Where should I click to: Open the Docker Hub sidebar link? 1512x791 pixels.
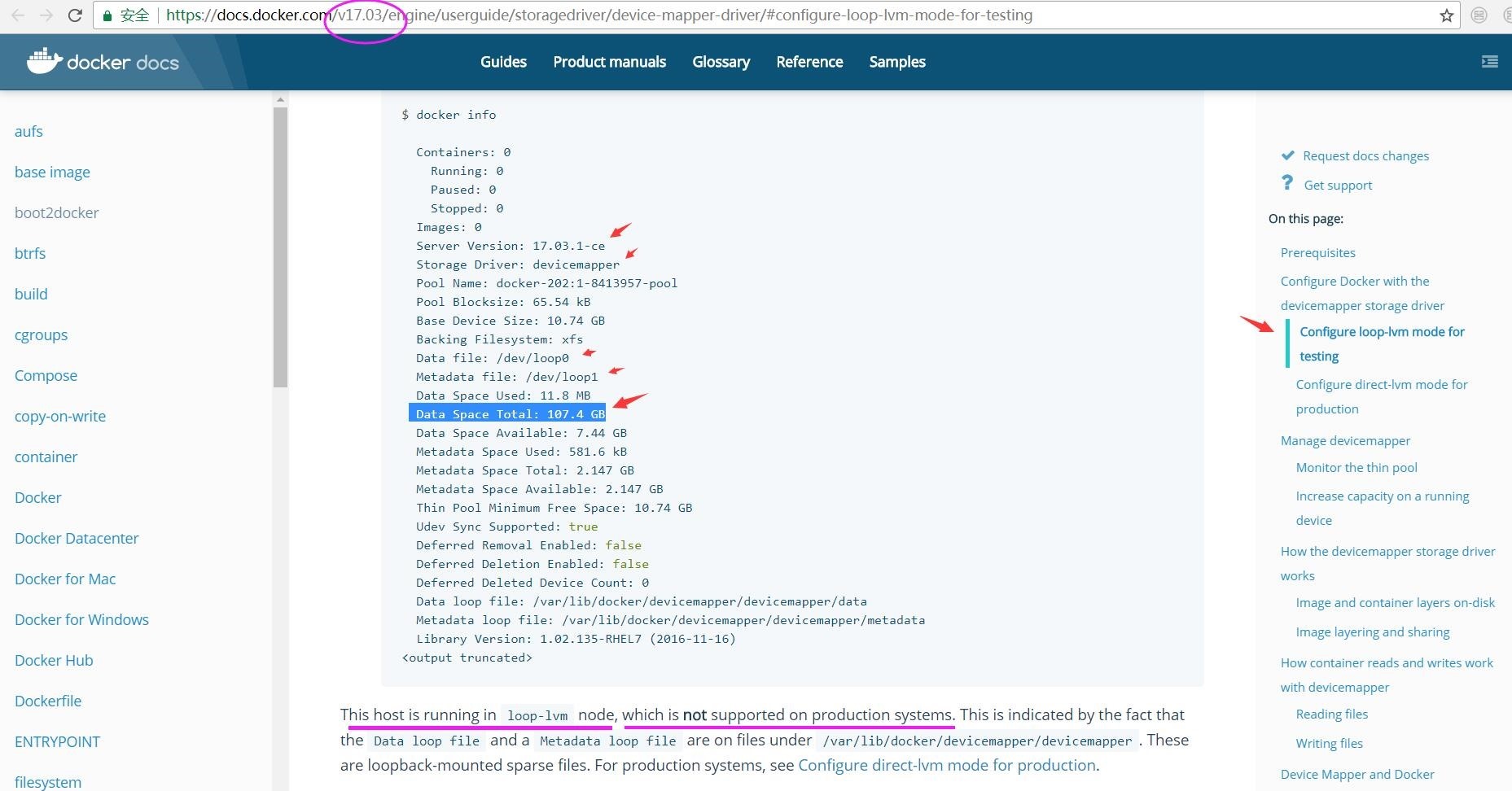coord(54,660)
